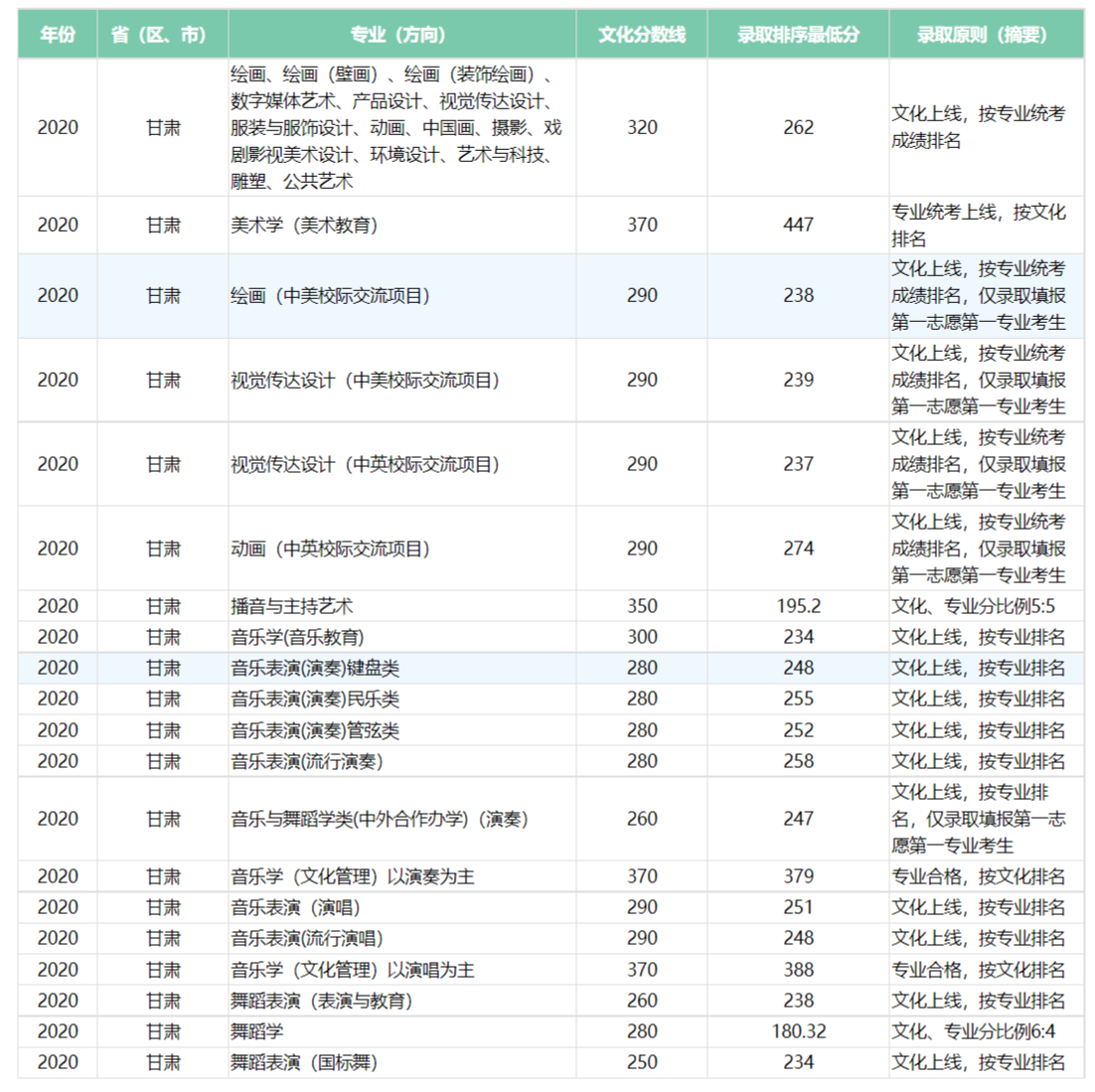Click the minimum score 251
The image size is (1095, 1092).
pos(798,907)
